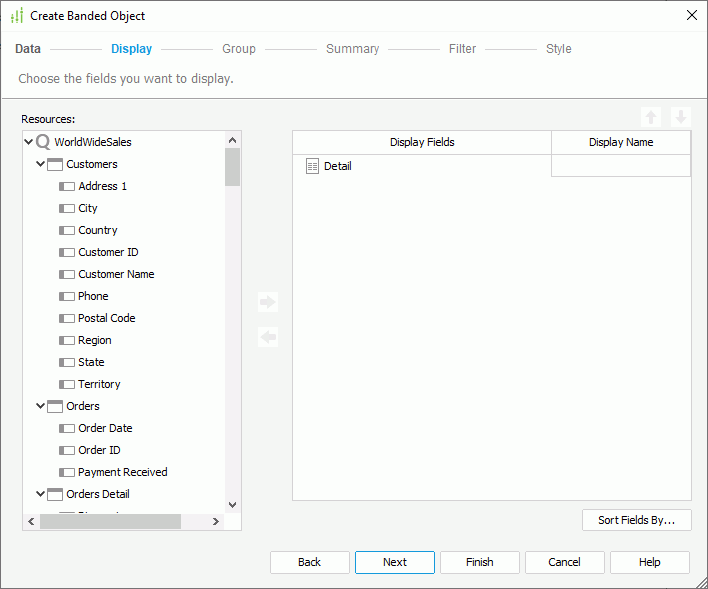Collapse the Orders node
The width and height of the screenshot is (708, 589).
pos(41,406)
